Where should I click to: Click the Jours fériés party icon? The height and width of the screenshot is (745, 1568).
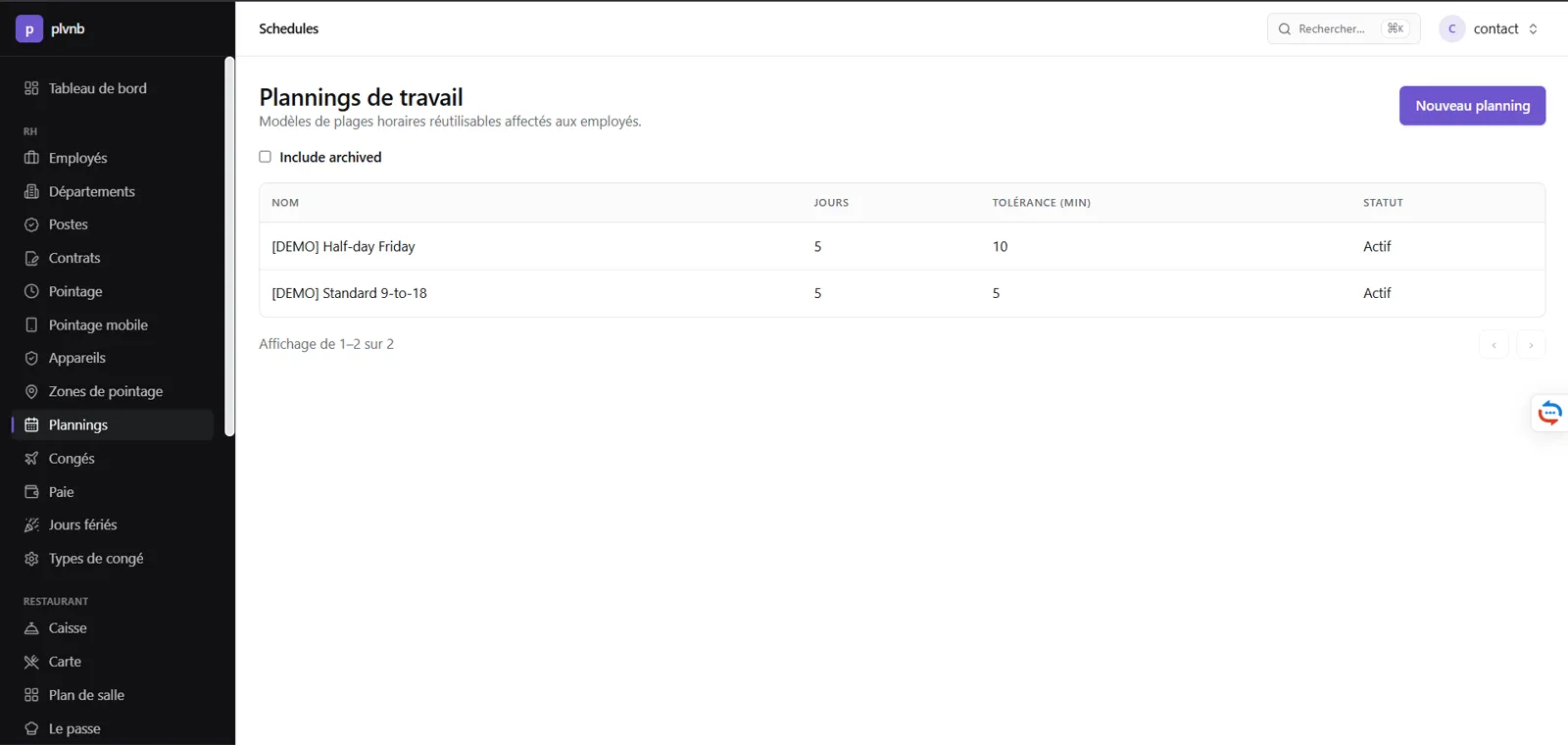tap(31, 524)
